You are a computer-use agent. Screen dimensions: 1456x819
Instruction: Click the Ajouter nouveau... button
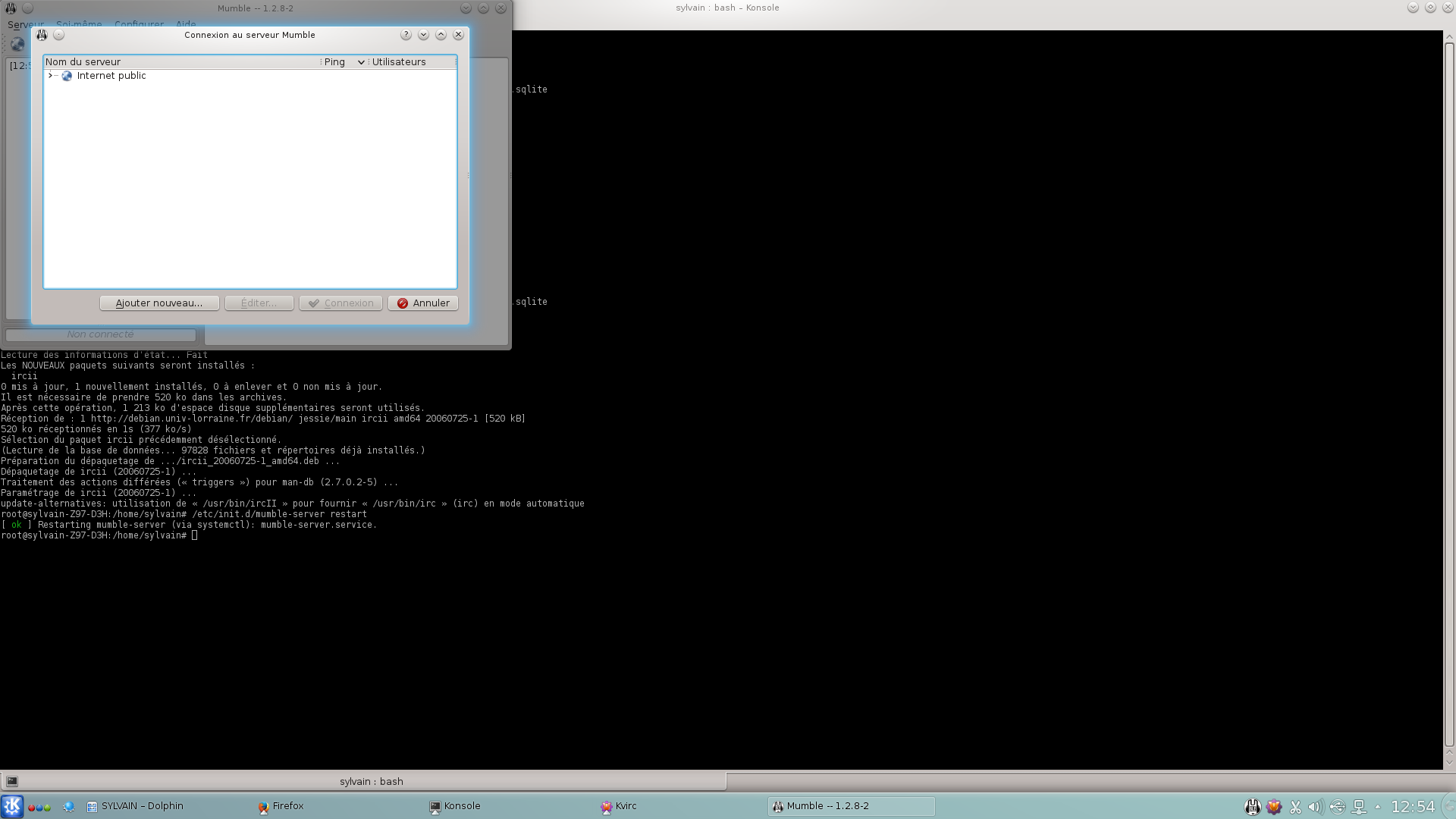[x=159, y=303]
